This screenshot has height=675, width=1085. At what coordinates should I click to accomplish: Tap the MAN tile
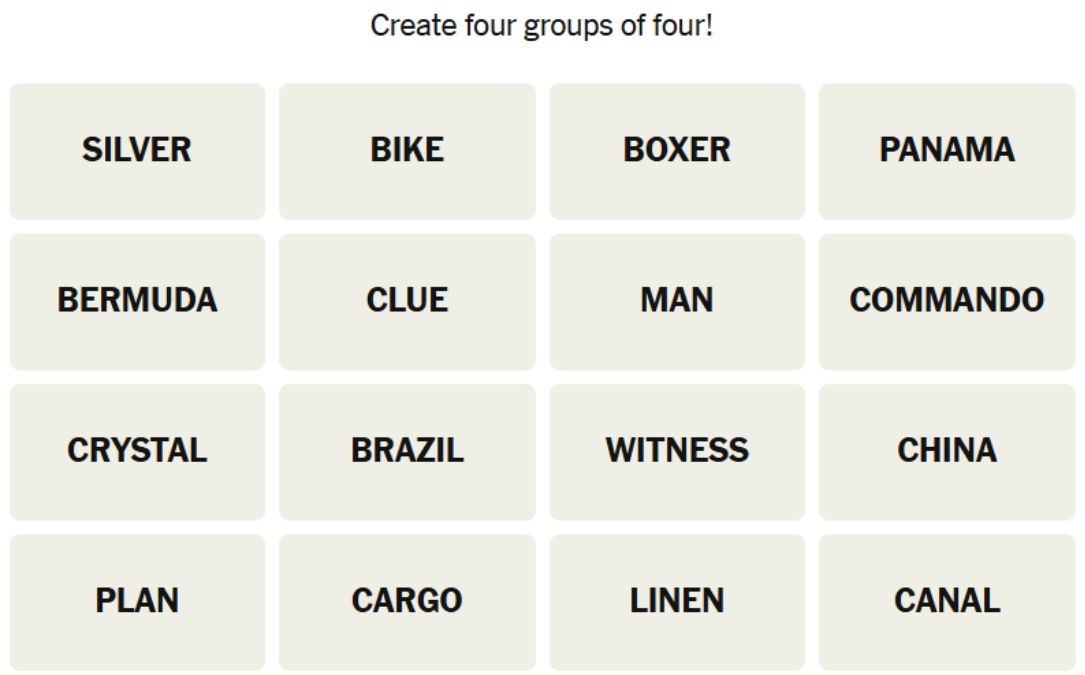tap(677, 301)
